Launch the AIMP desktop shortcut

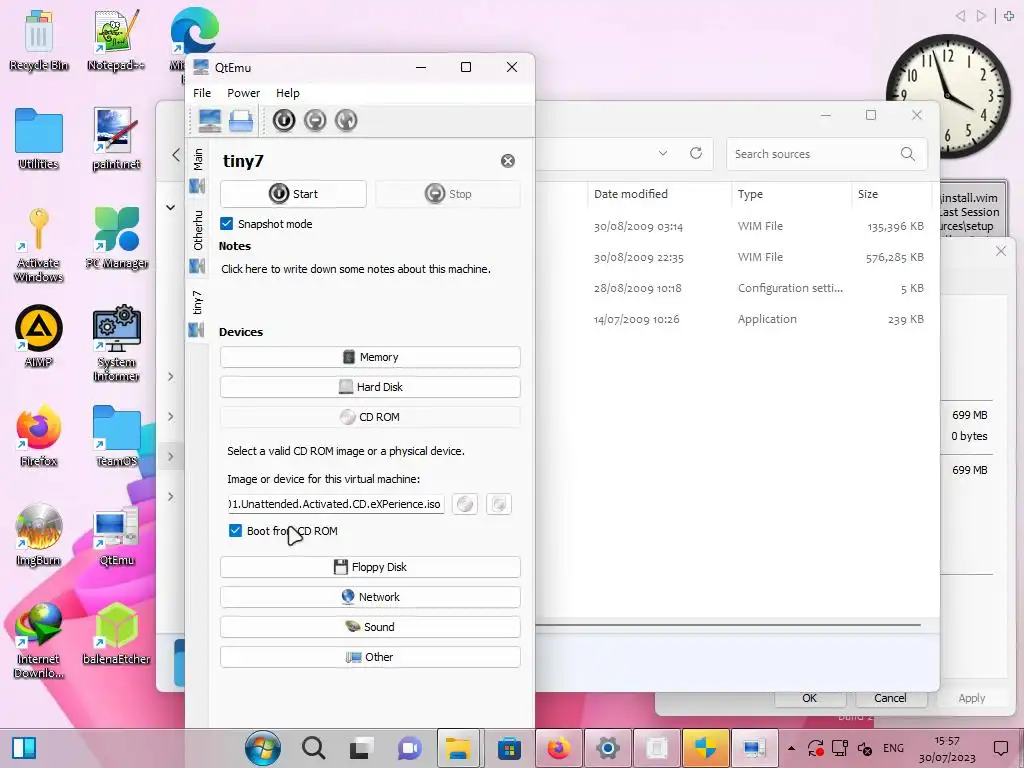(39, 337)
